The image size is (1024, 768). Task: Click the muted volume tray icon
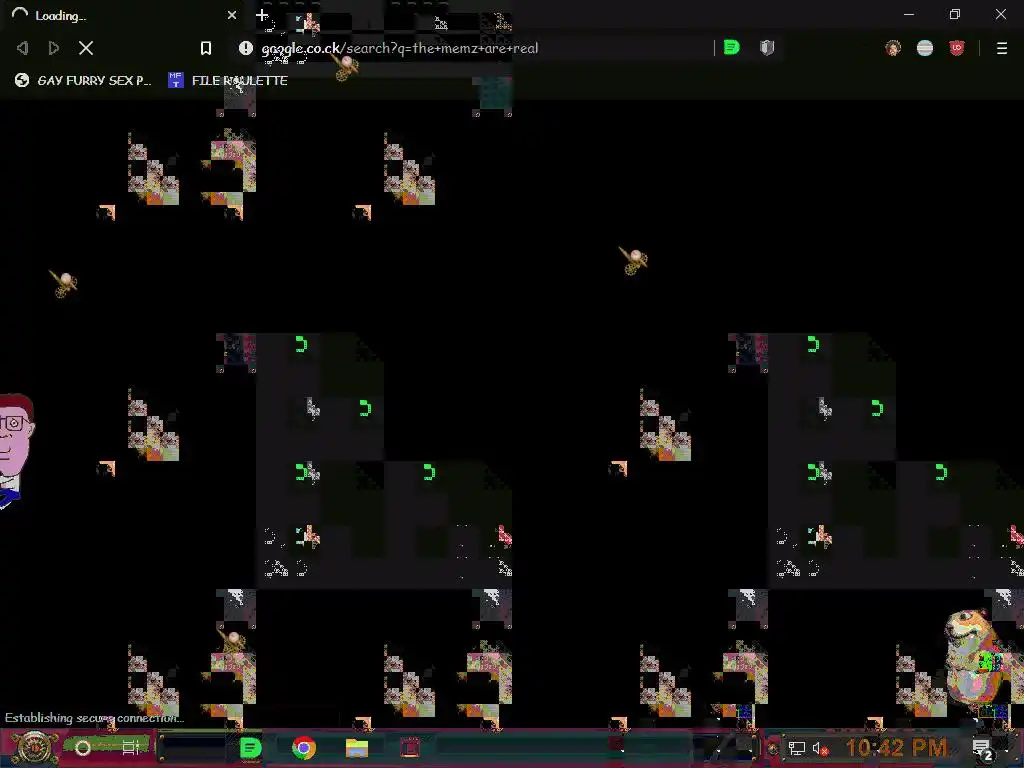820,748
